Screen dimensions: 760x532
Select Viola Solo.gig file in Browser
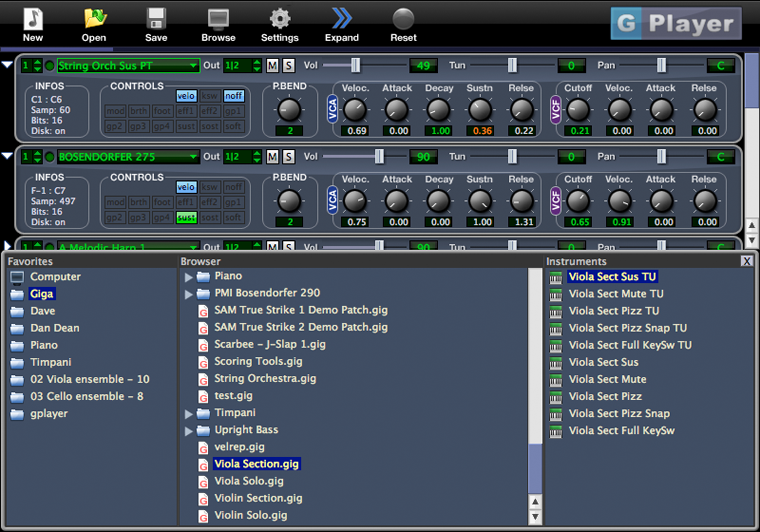(248, 481)
